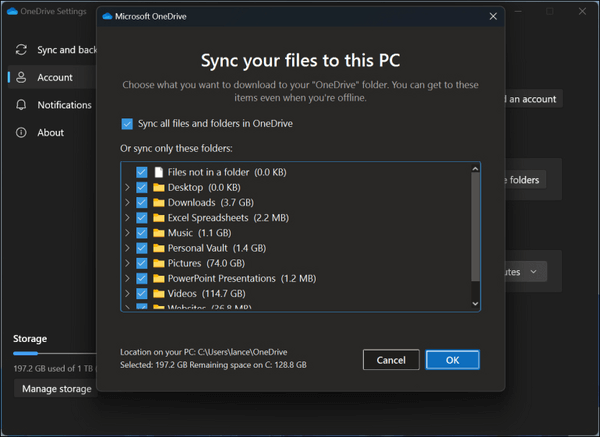Click the Files not in a folder document icon
The height and width of the screenshot is (437, 600).
(158, 172)
